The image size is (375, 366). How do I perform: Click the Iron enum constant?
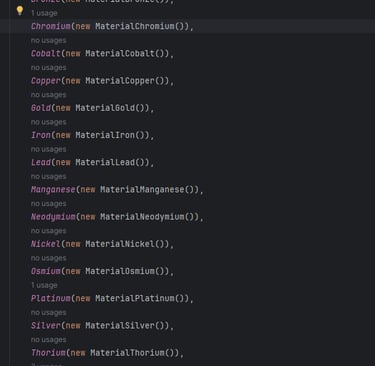click(x=41, y=135)
